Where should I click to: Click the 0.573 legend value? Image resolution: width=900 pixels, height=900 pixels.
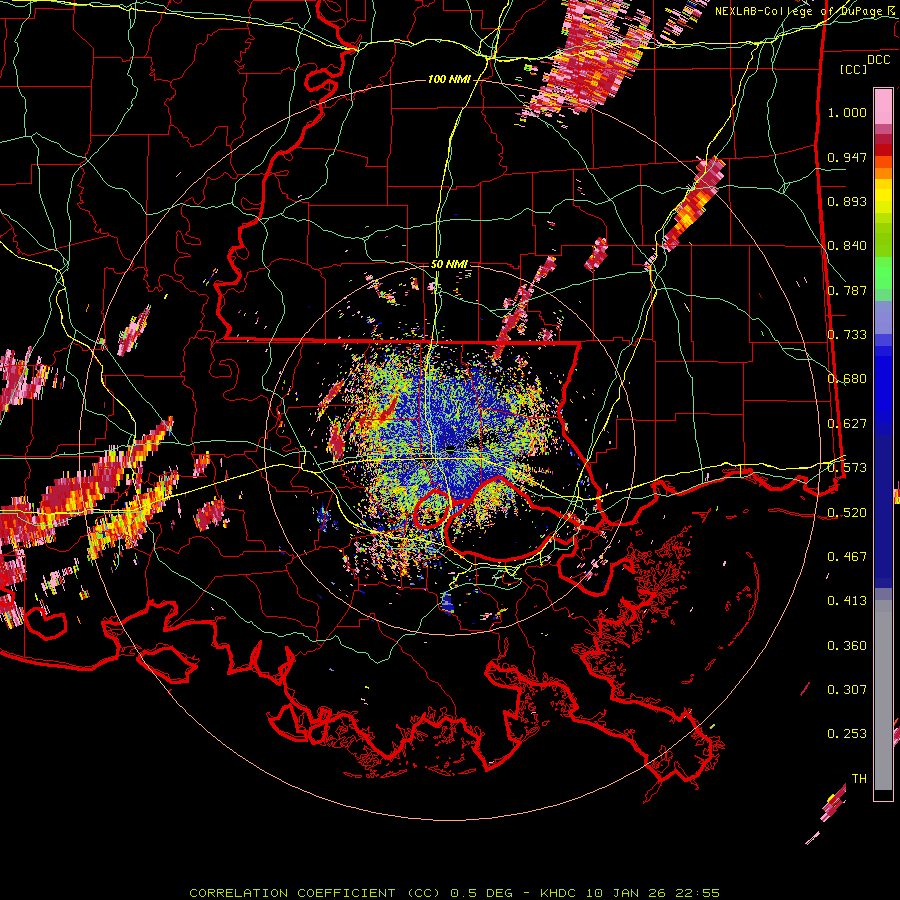click(847, 468)
